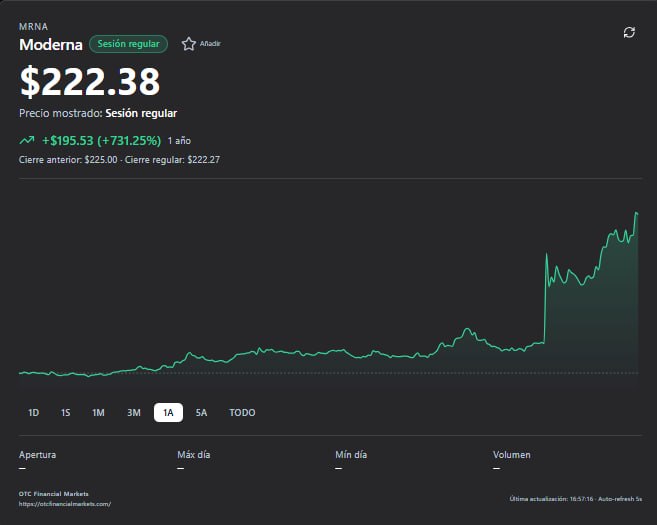Click the Añadir label
The height and width of the screenshot is (525, 657).
click(210, 44)
